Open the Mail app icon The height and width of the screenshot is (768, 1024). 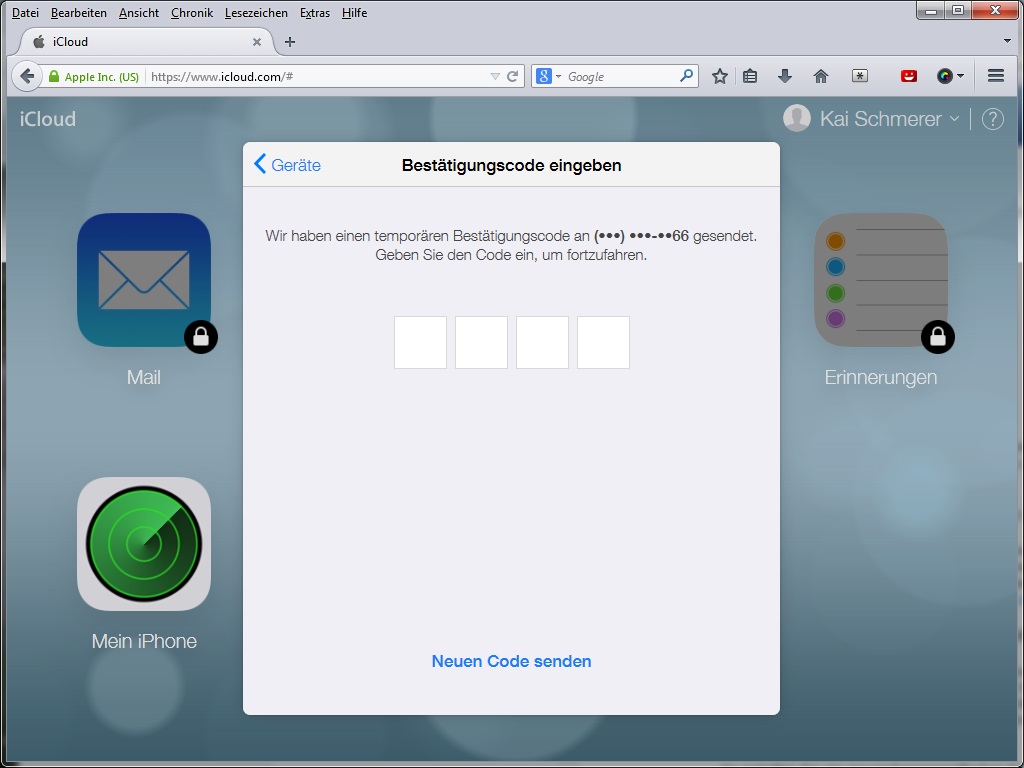coord(144,280)
